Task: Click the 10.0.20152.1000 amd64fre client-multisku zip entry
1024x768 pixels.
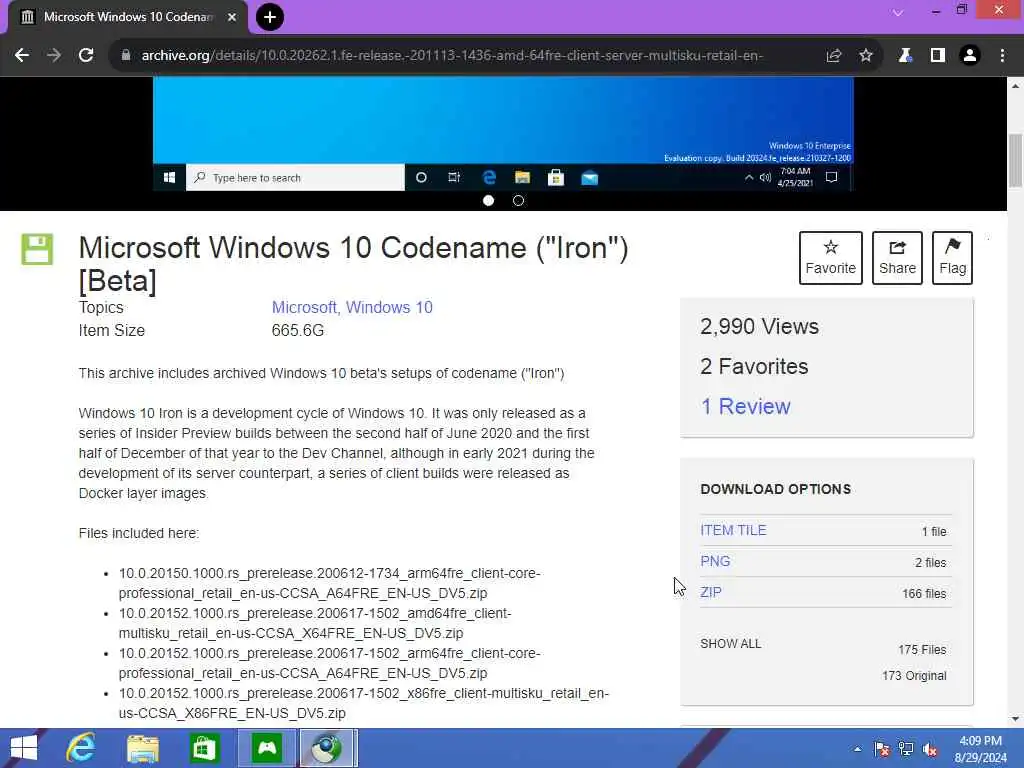Action: [315, 623]
